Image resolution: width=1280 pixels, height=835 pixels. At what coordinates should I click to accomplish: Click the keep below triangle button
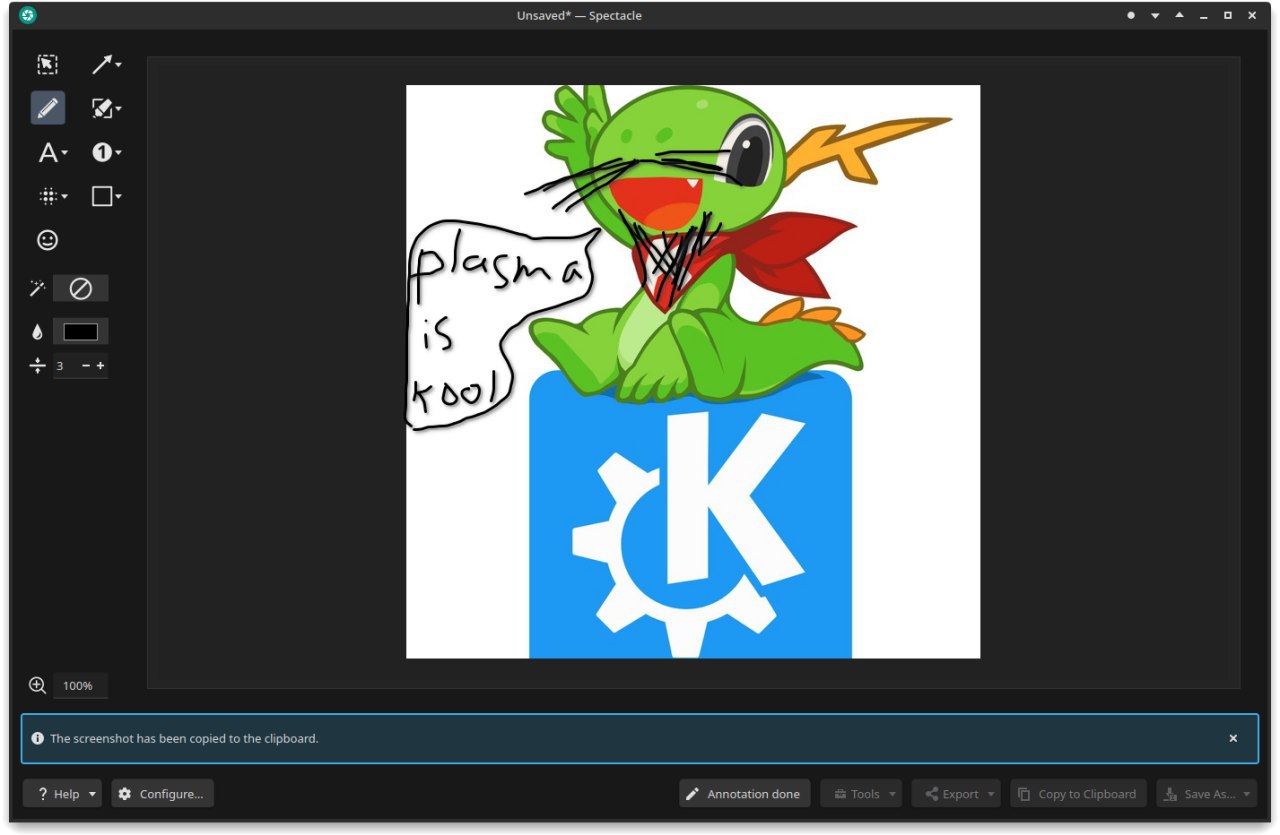1155,16
